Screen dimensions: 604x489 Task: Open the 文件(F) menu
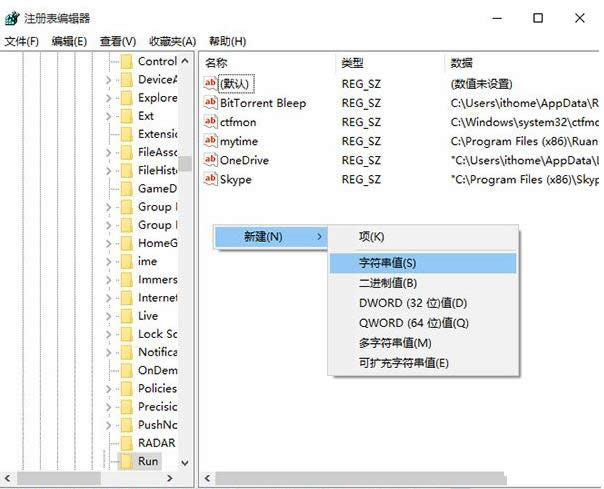click(22, 41)
